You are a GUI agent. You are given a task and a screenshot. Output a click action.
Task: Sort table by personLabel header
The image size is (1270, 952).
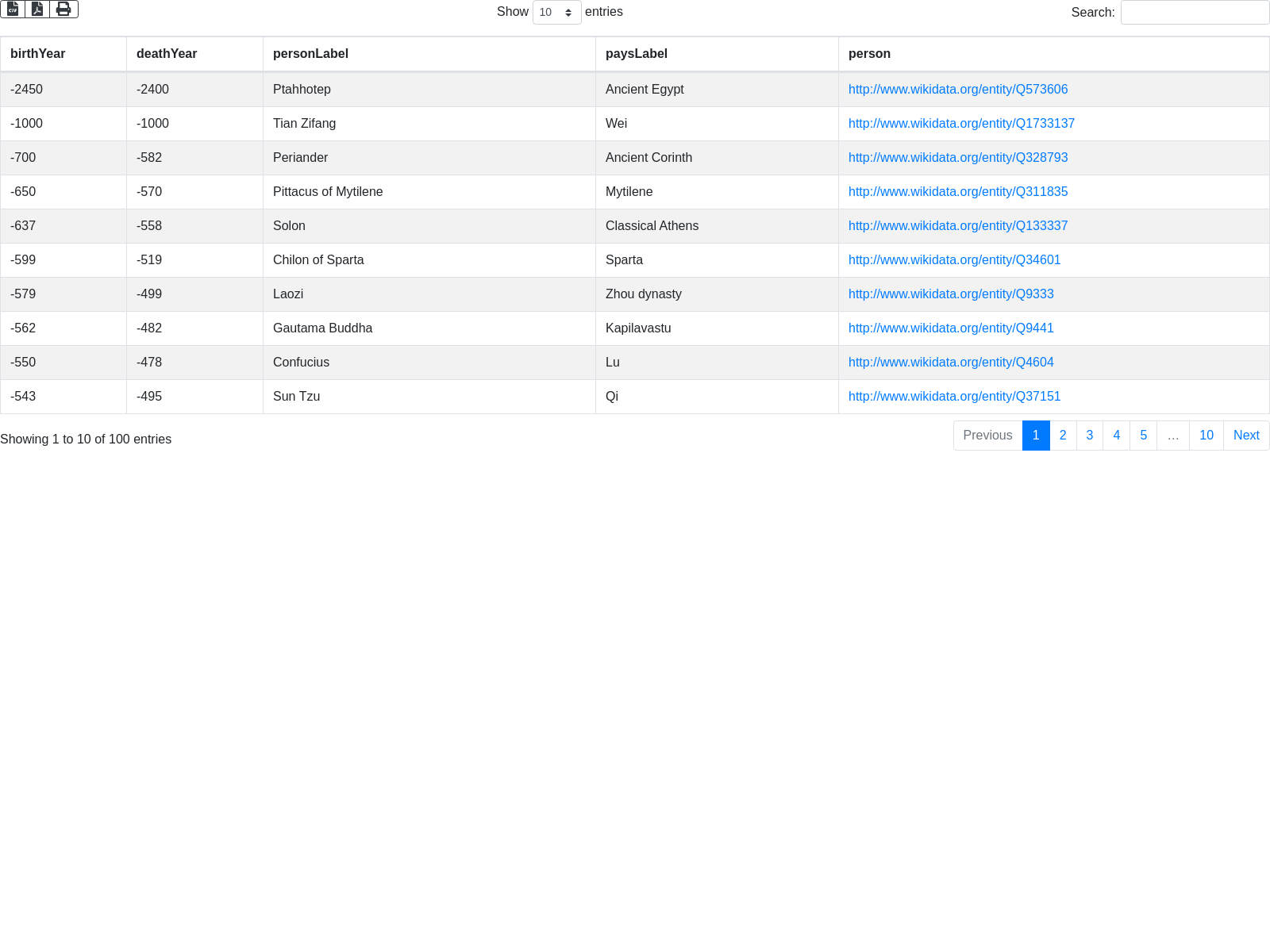pyautogui.click(x=310, y=54)
